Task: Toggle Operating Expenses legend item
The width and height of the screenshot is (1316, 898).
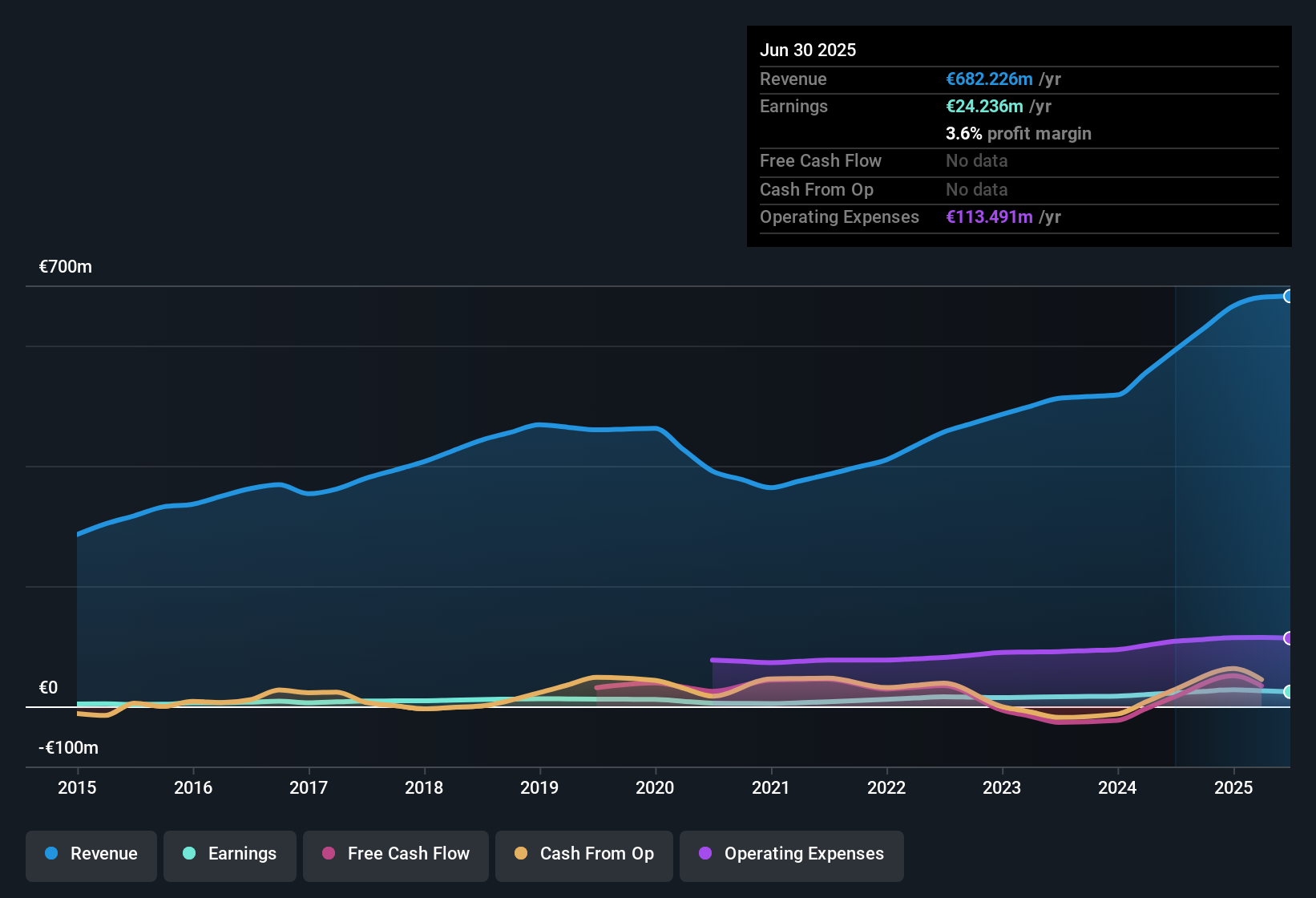Action: point(792,854)
